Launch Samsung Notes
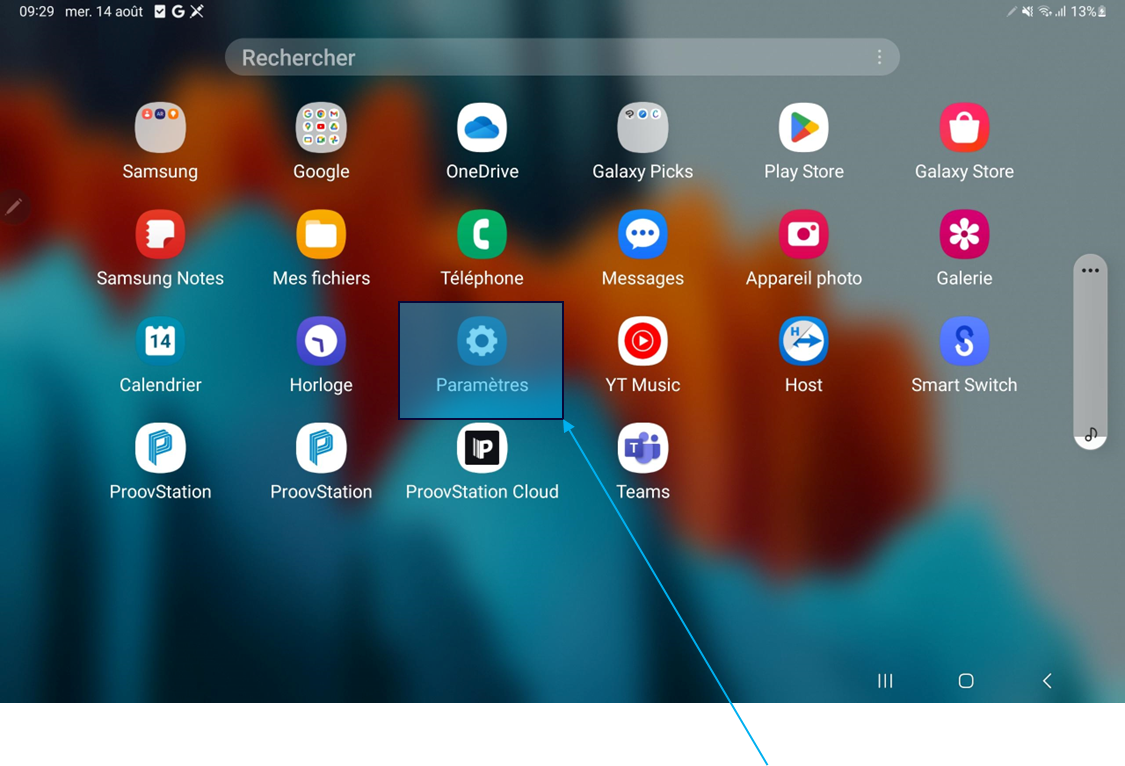Viewport: 1125px width, 766px height. tap(160, 236)
